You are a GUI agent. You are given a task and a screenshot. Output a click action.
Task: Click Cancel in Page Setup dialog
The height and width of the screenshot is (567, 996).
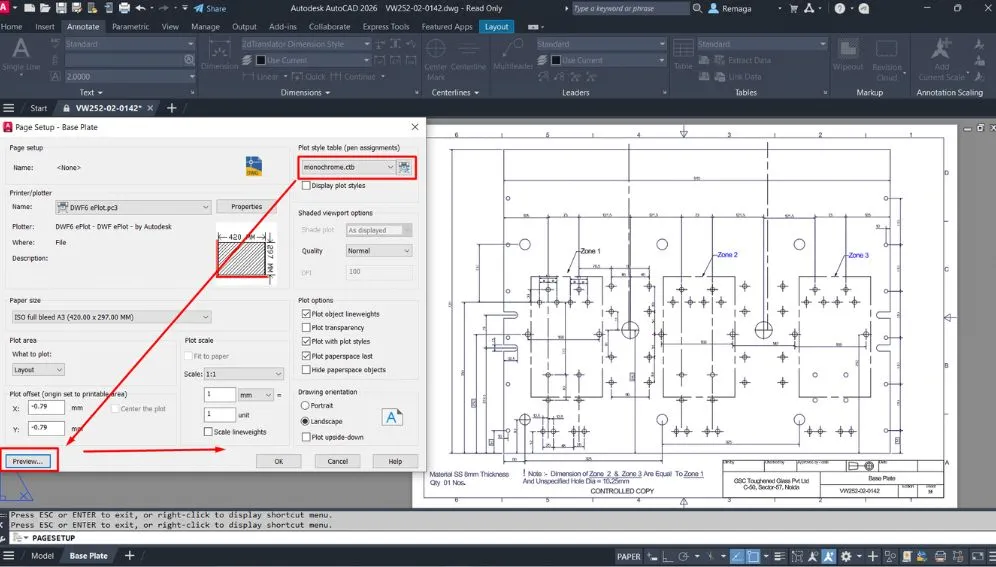337,462
